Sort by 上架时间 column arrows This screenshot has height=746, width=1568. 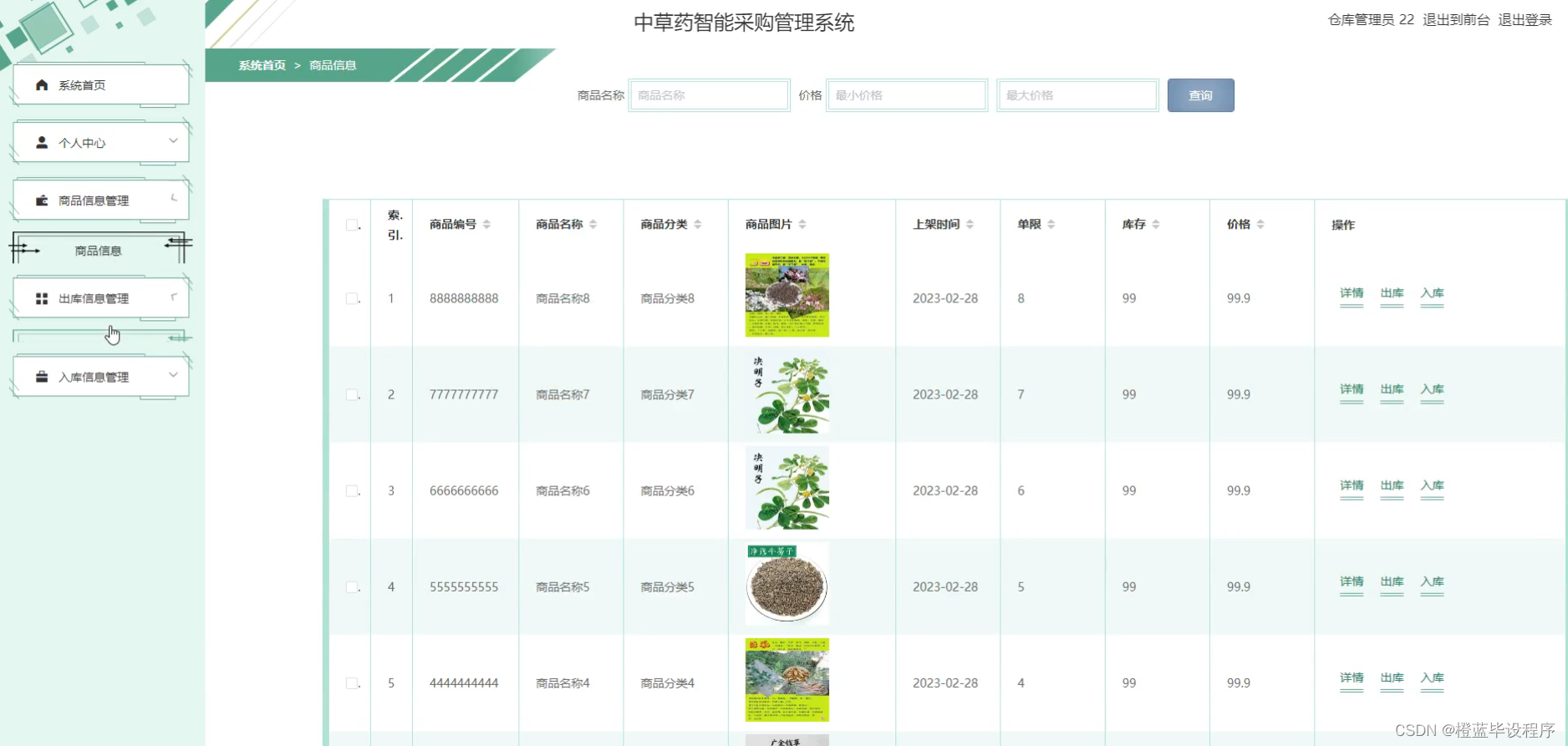(970, 224)
